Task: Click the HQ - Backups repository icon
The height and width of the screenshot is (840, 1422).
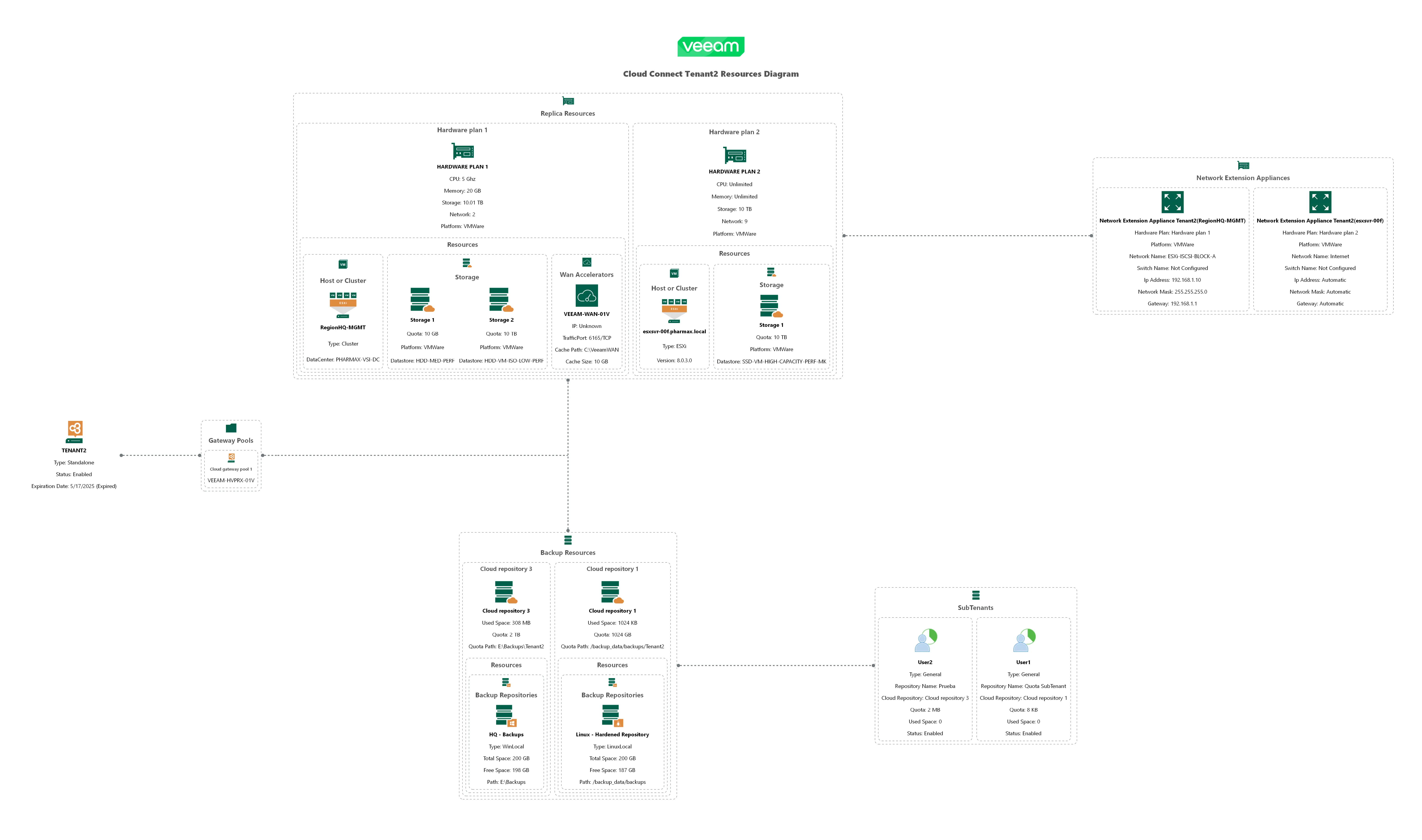Action: (x=506, y=716)
